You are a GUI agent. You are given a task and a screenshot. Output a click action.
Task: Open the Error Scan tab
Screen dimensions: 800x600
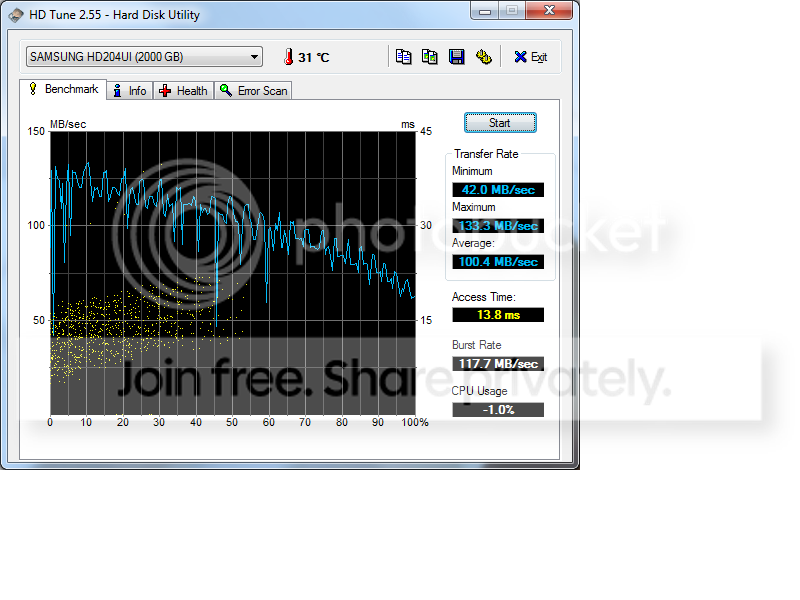[253, 91]
